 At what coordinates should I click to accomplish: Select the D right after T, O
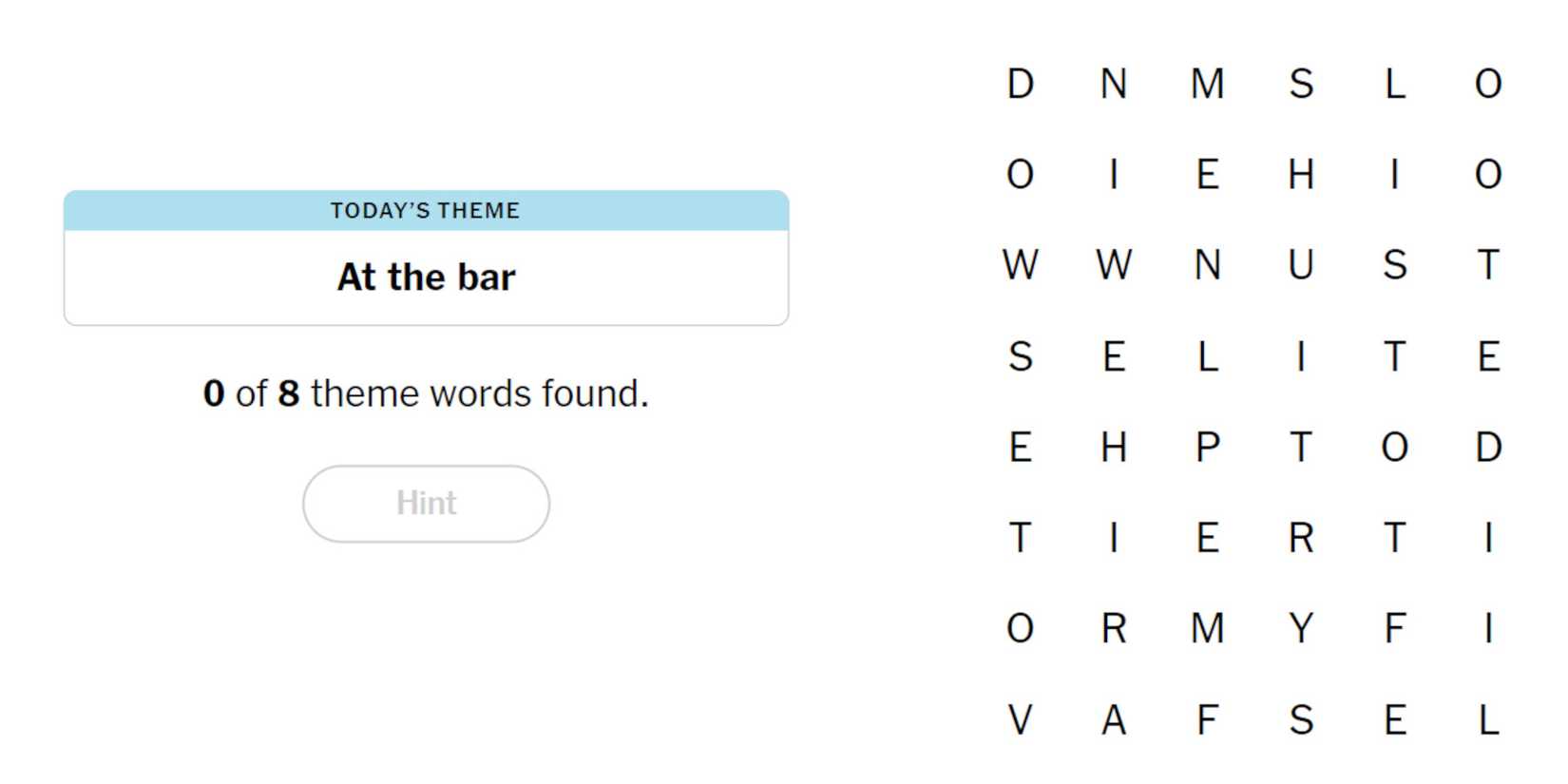[x=1488, y=447]
